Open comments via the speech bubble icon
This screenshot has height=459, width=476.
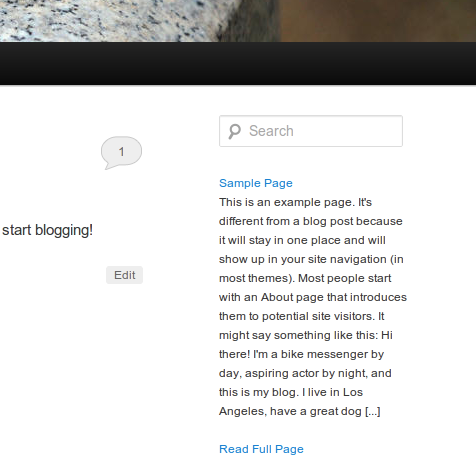click(x=121, y=153)
